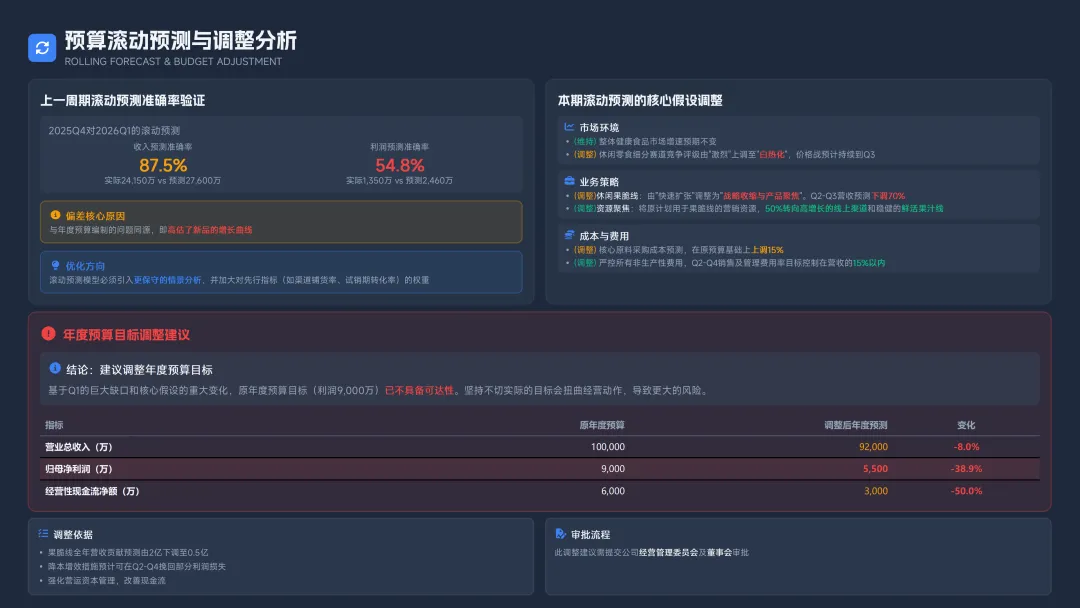Click the briefcase icon beside 业务策略
The width and height of the screenshot is (1080, 608).
(569, 181)
